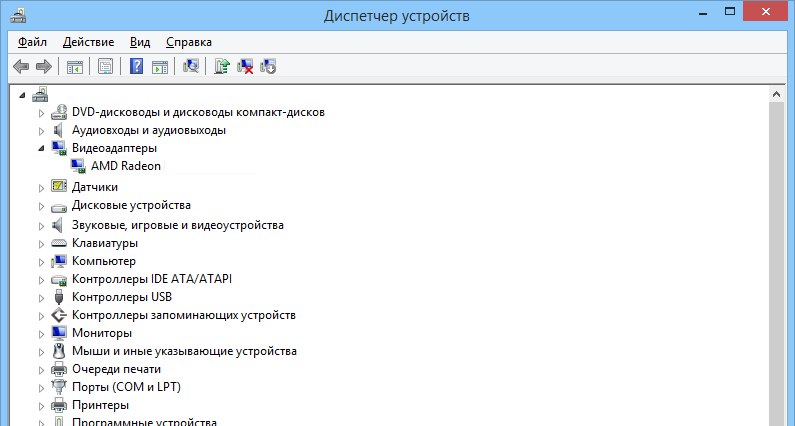Click the Видеоадаптеры display adapter icon

coord(59,148)
